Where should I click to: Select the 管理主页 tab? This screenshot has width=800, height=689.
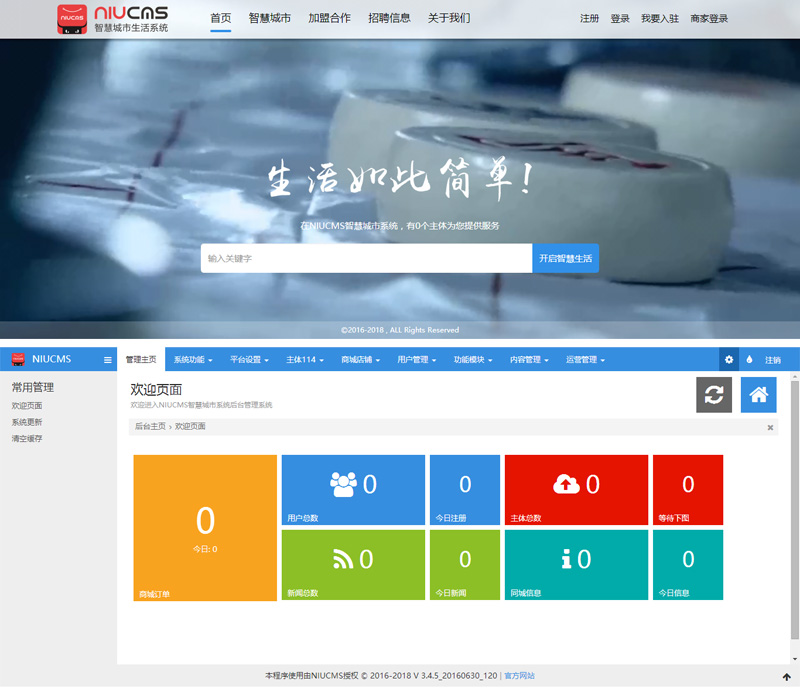141,360
